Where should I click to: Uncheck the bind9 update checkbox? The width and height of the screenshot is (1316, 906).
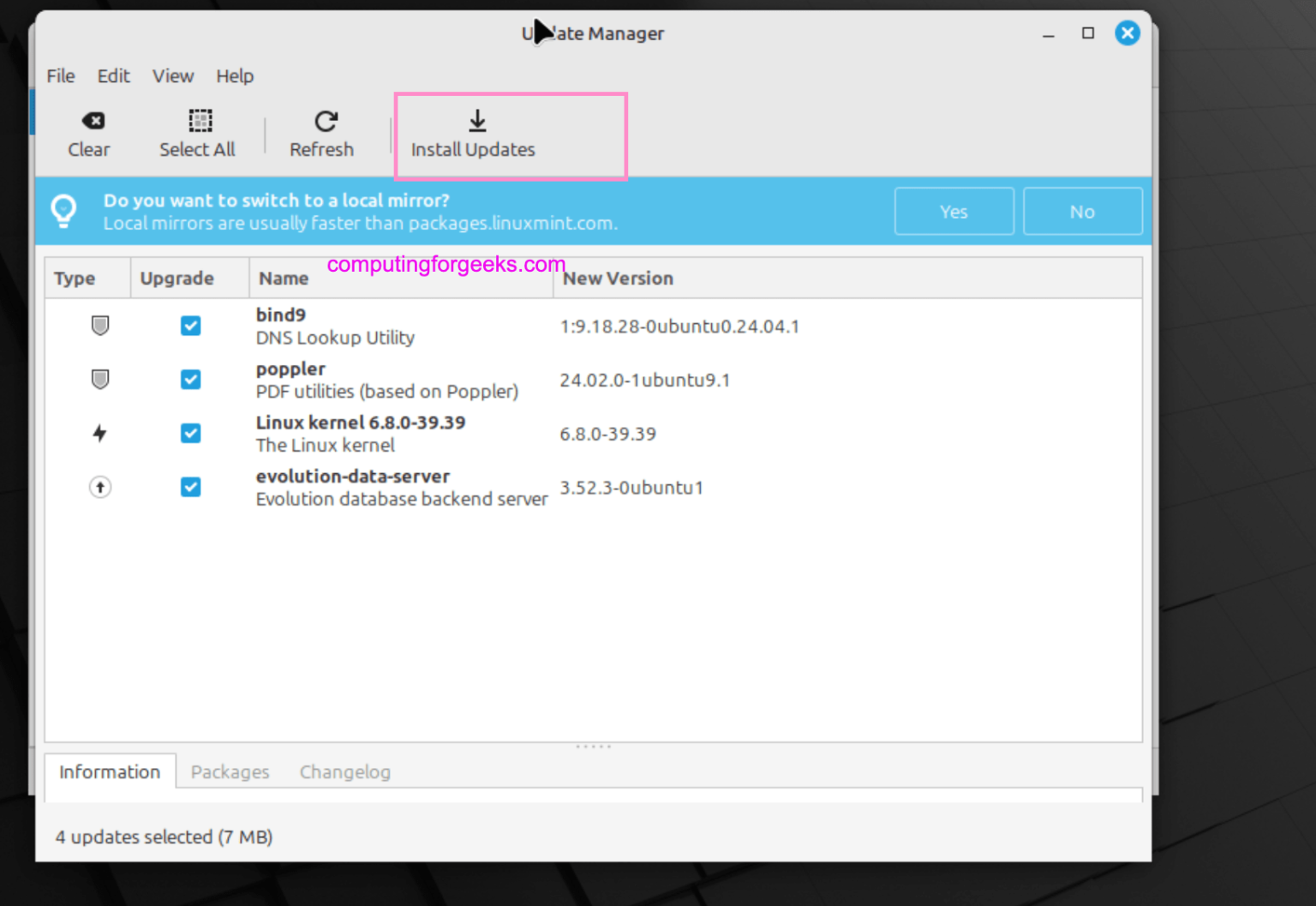click(190, 326)
